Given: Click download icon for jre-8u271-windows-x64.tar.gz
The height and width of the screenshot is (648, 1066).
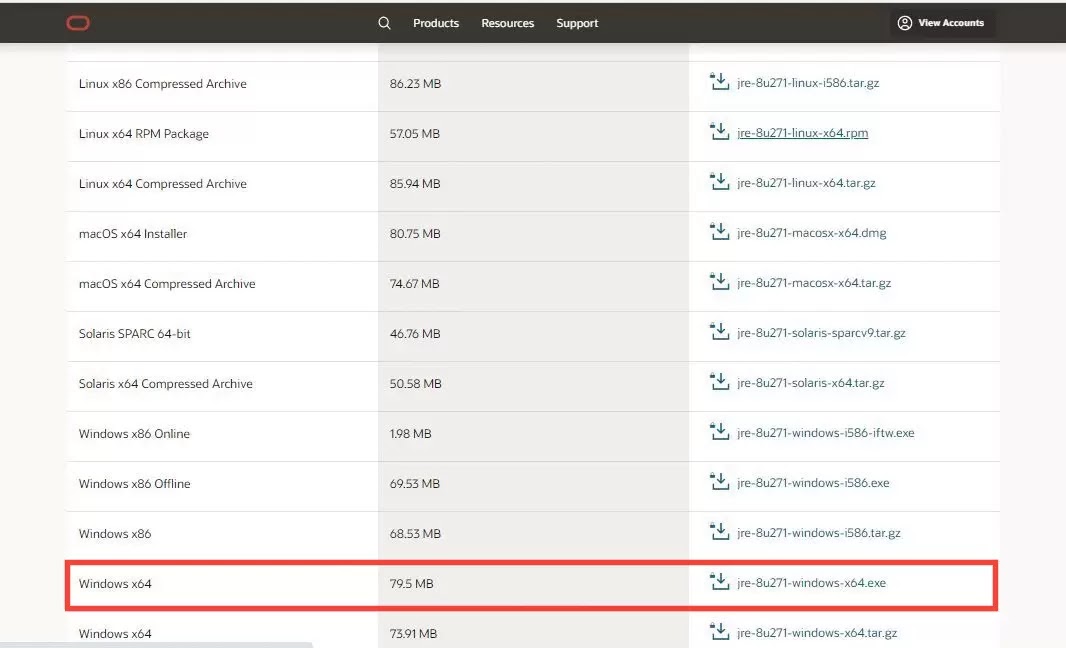Looking at the screenshot, I should click(x=719, y=632).
